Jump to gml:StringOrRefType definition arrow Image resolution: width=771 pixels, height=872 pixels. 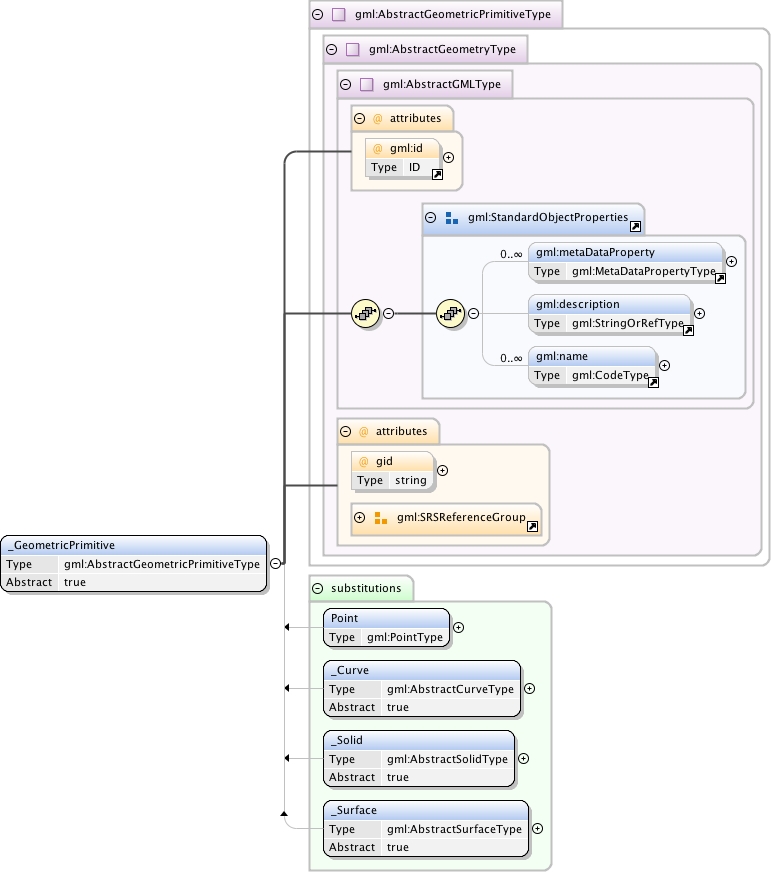[x=688, y=331]
